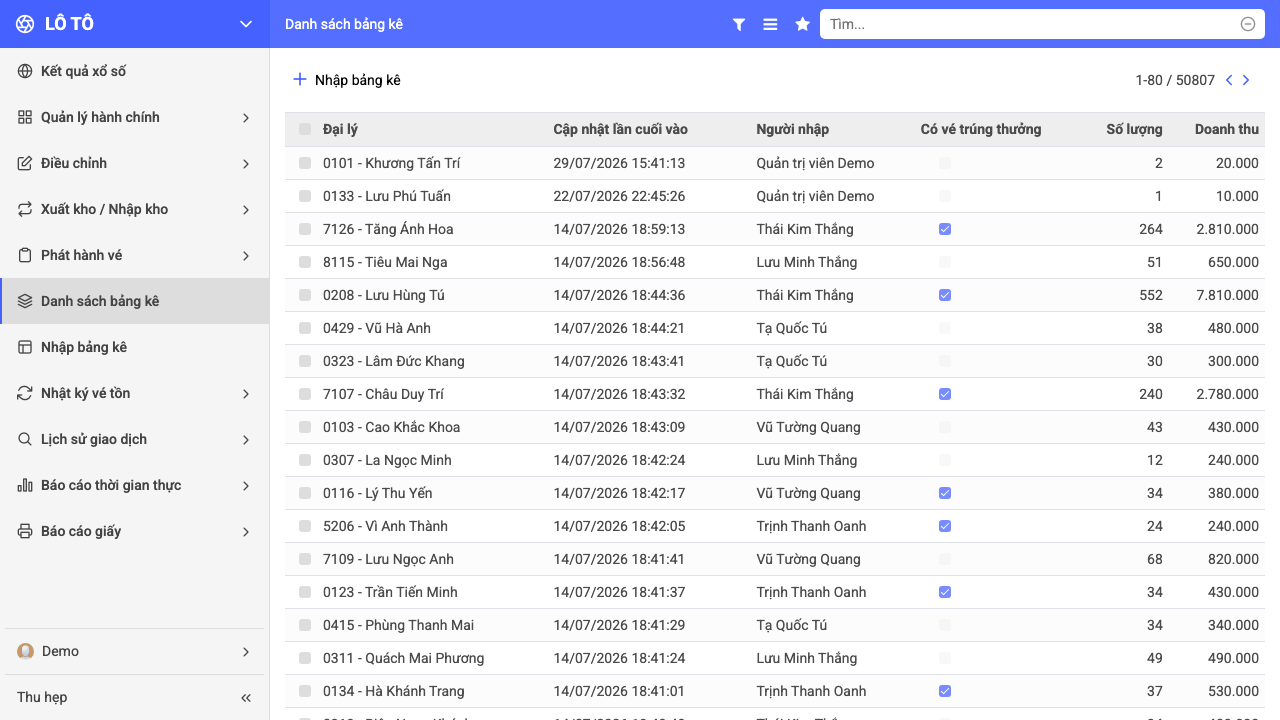Tick the select-all header checkbox
The height and width of the screenshot is (720, 1280).
tap(305, 129)
